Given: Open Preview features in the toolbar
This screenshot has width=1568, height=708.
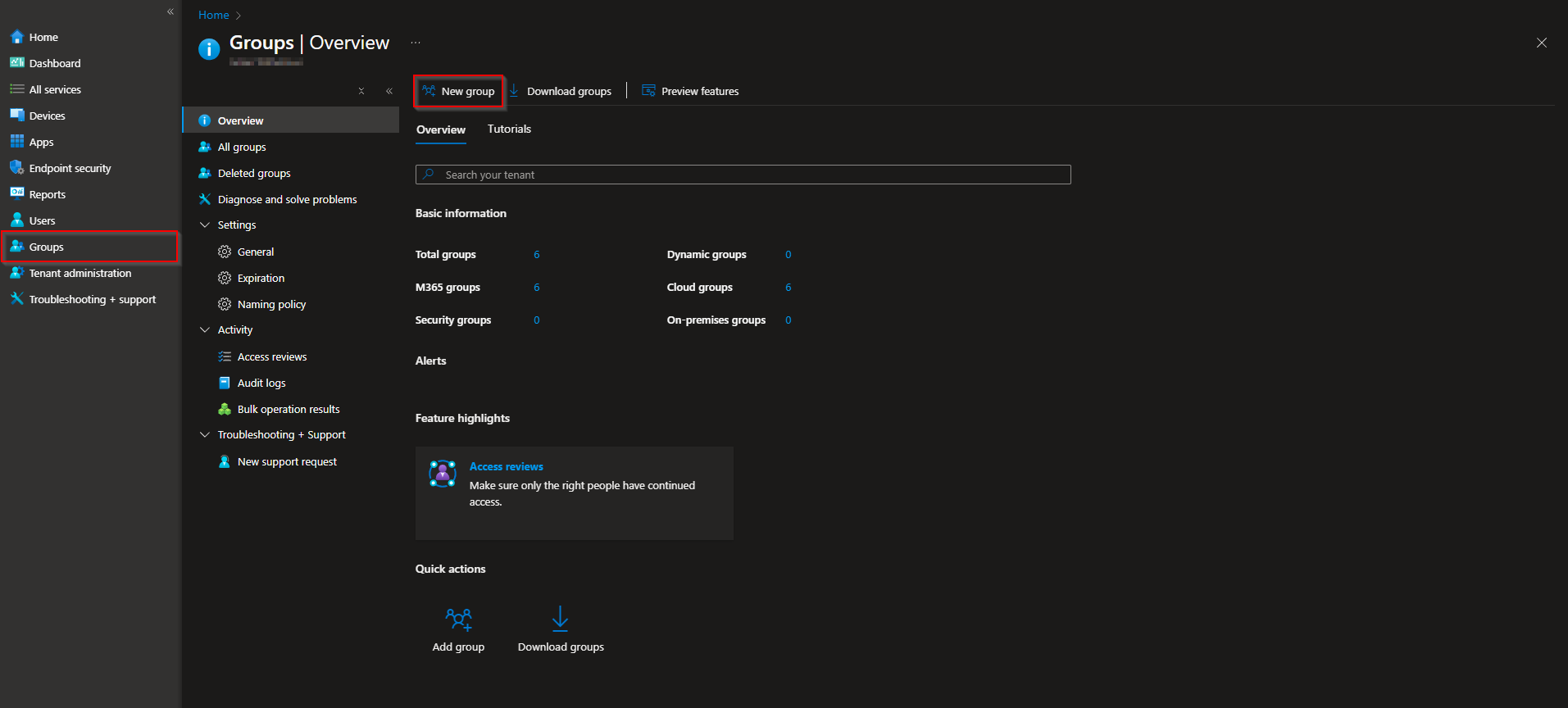Looking at the screenshot, I should coord(690,91).
